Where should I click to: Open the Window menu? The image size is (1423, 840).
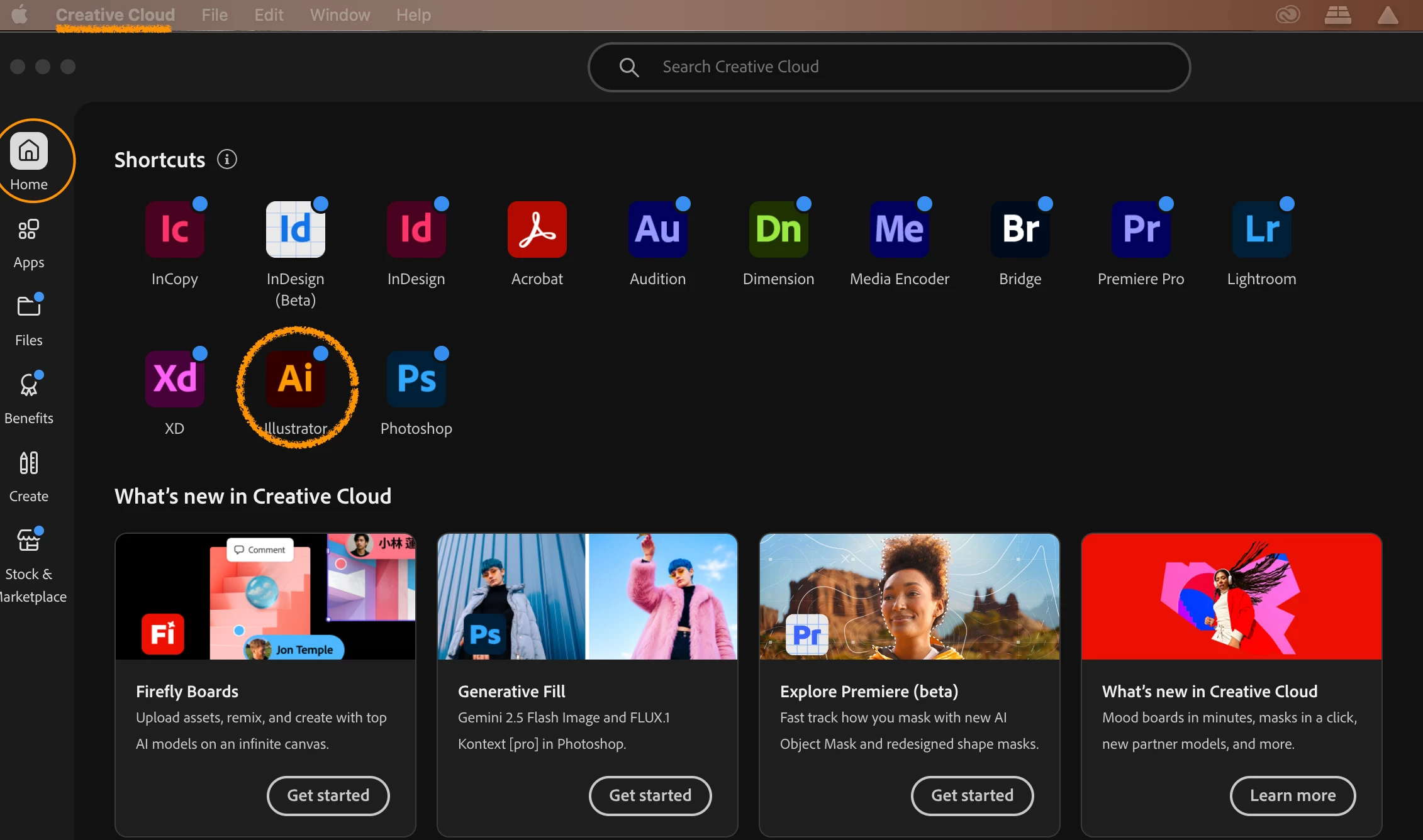(x=340, y=15)
